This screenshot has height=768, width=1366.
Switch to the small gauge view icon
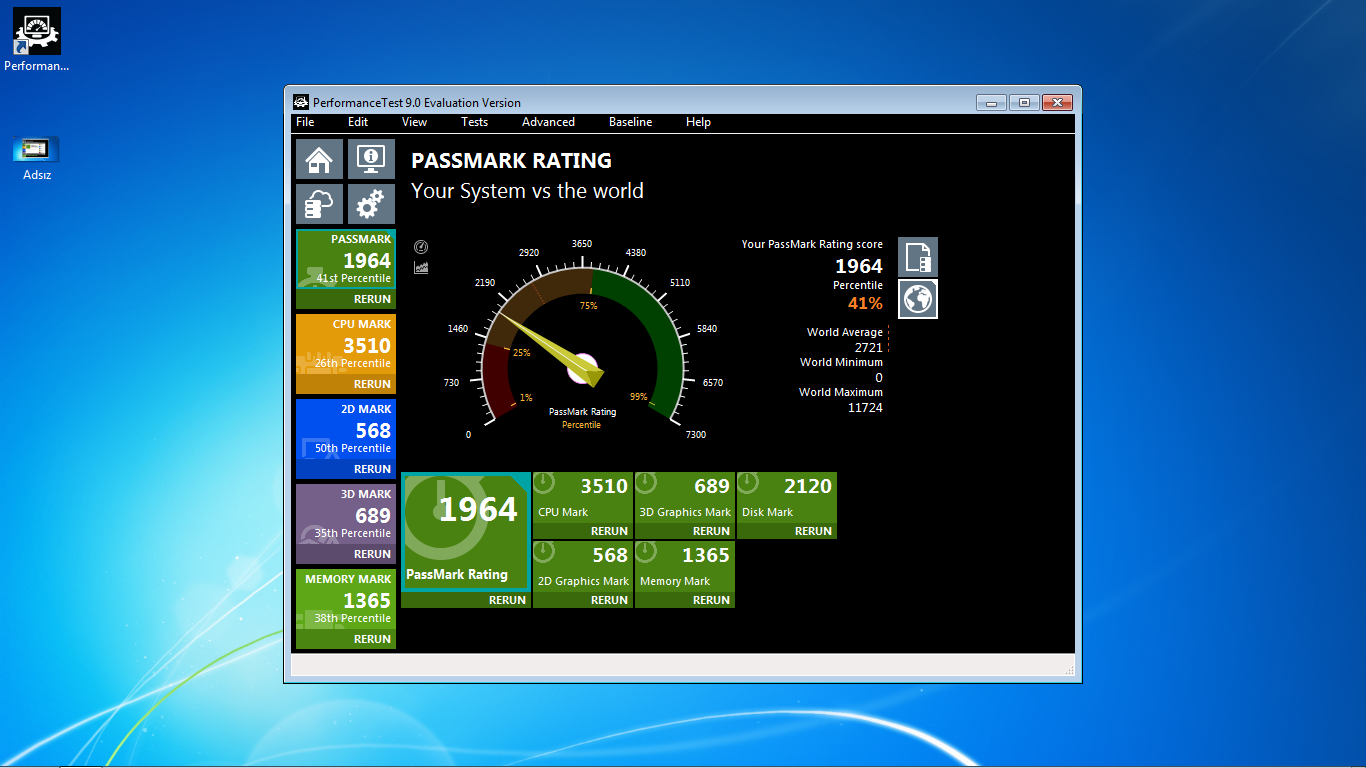pyautogui.click(x=421, y=247)
